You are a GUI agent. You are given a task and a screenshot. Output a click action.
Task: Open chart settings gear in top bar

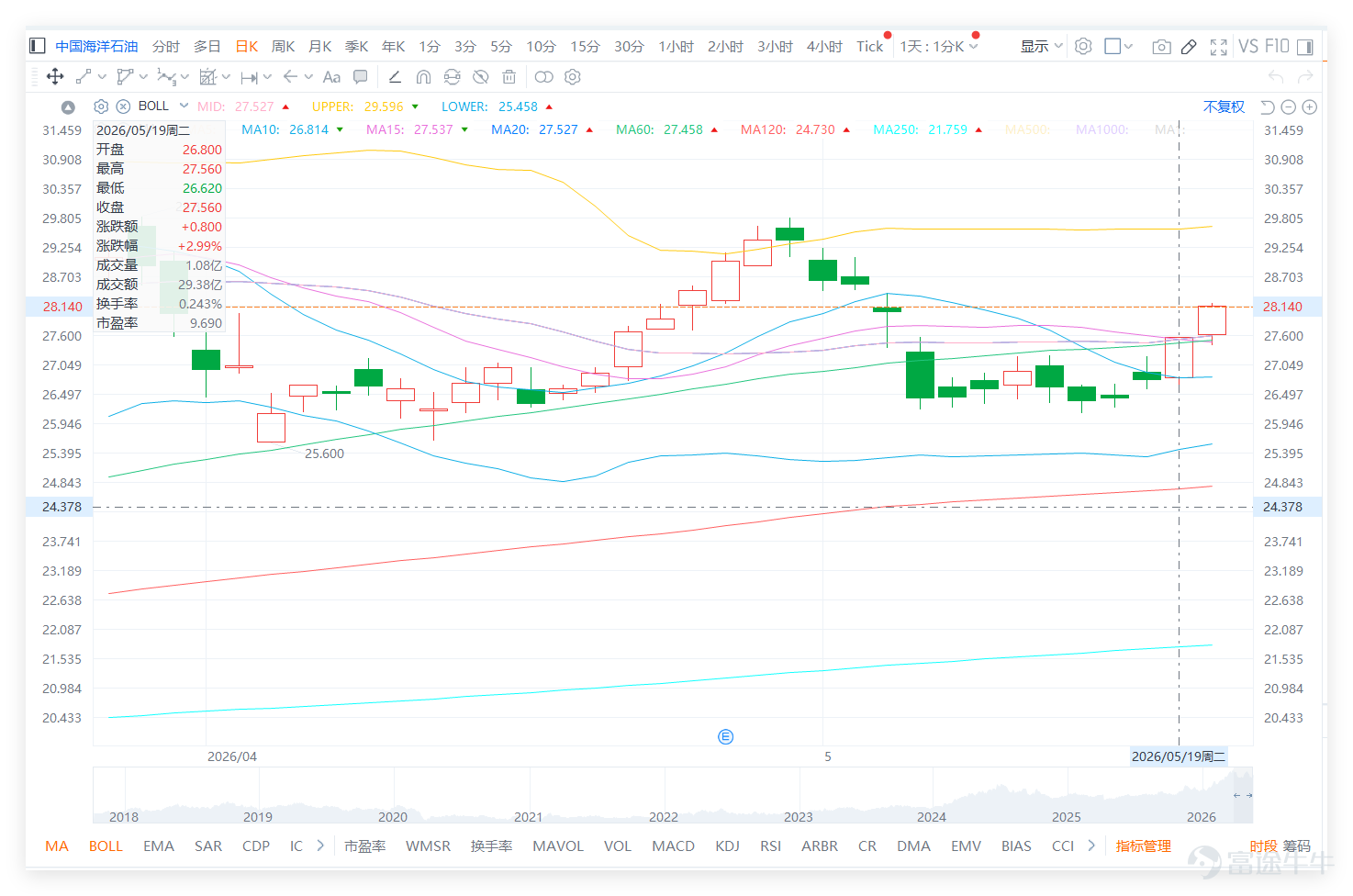pyautogui.click(x=1083, y=46)
